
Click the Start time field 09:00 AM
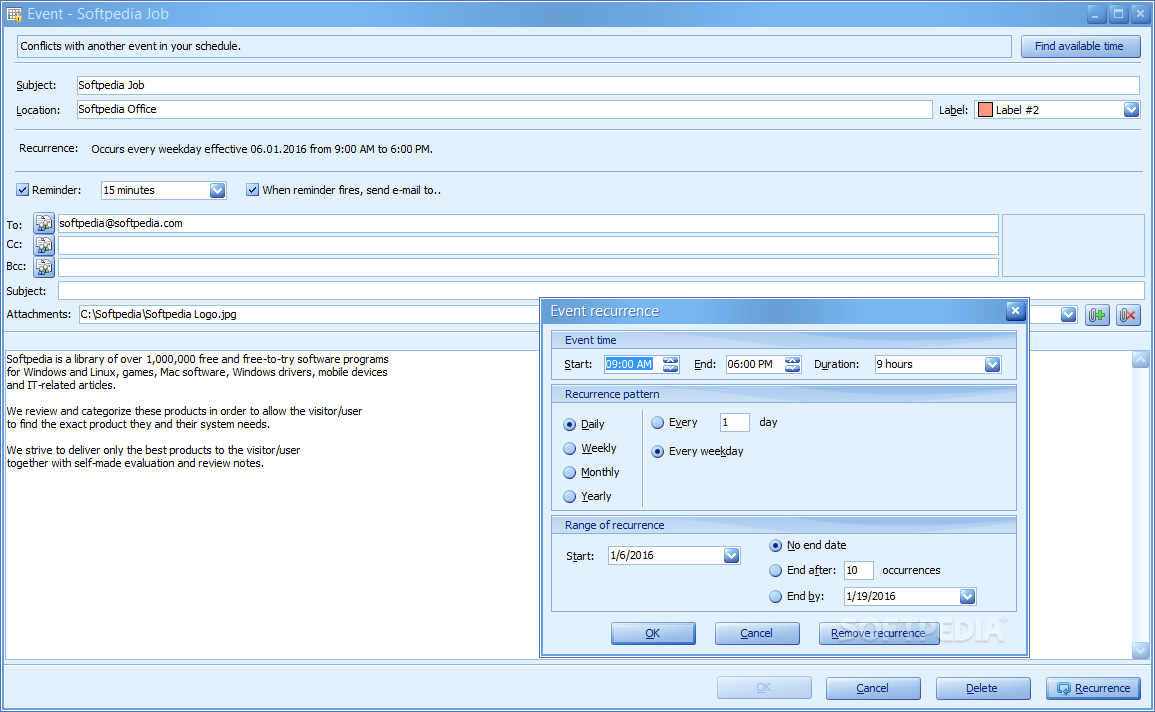click(633, 364)
